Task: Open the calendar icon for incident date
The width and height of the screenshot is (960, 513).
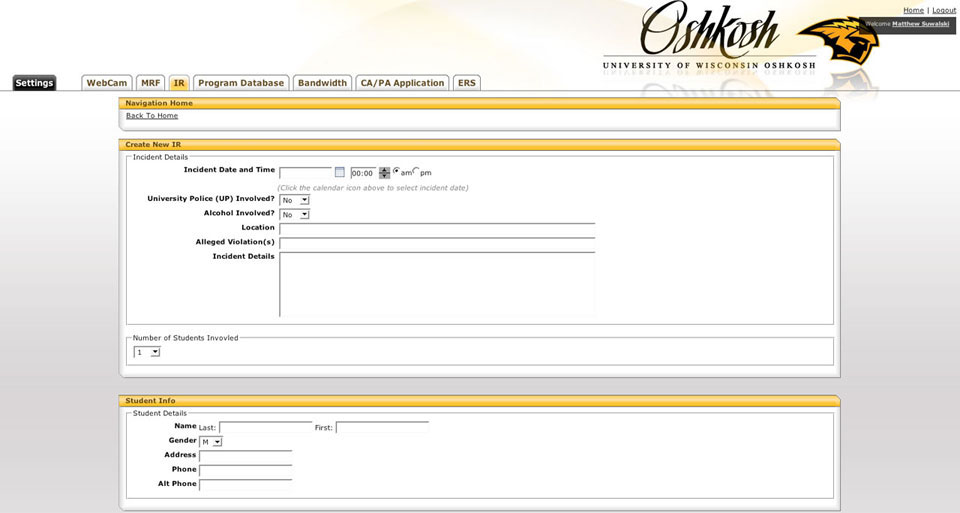Action: (340, 173)
